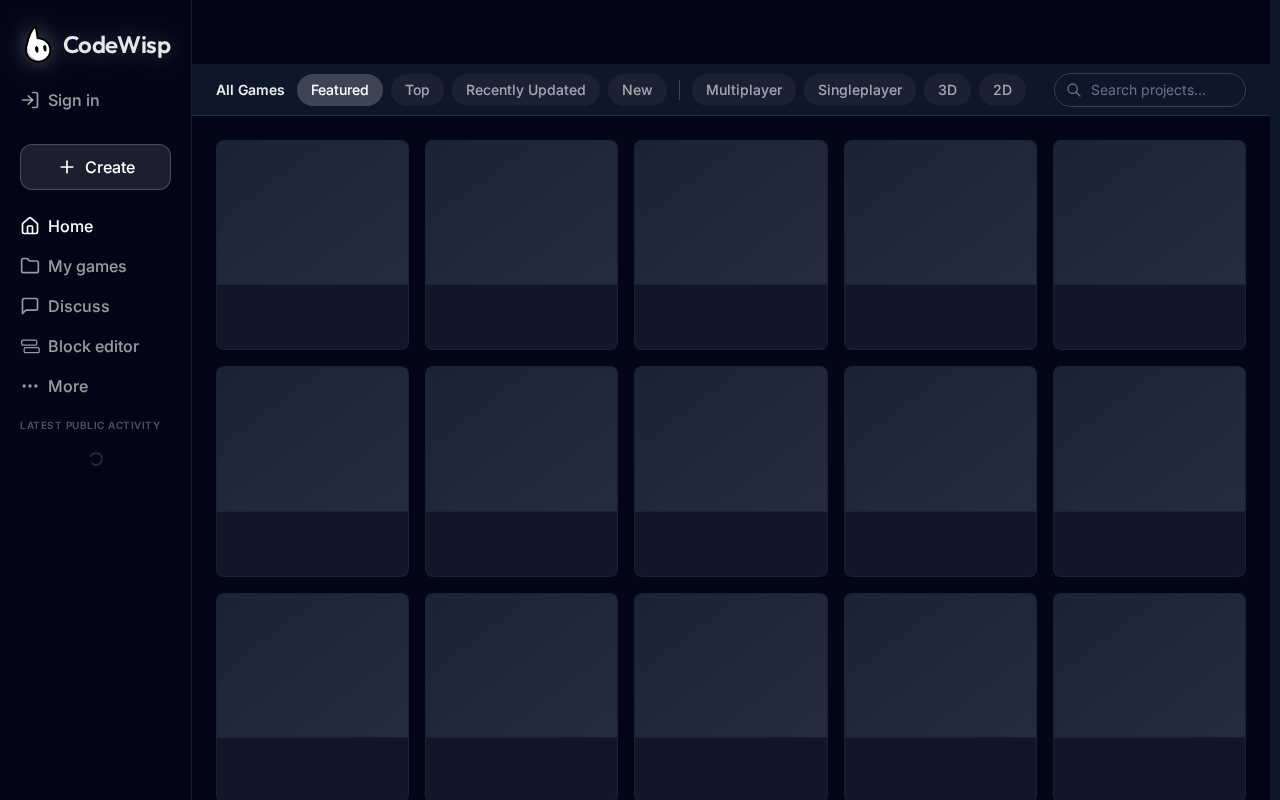Viewport: 1280px width, 800px height.
Task: Open the first game card placeholder
Action: click(x=312, y=245)
